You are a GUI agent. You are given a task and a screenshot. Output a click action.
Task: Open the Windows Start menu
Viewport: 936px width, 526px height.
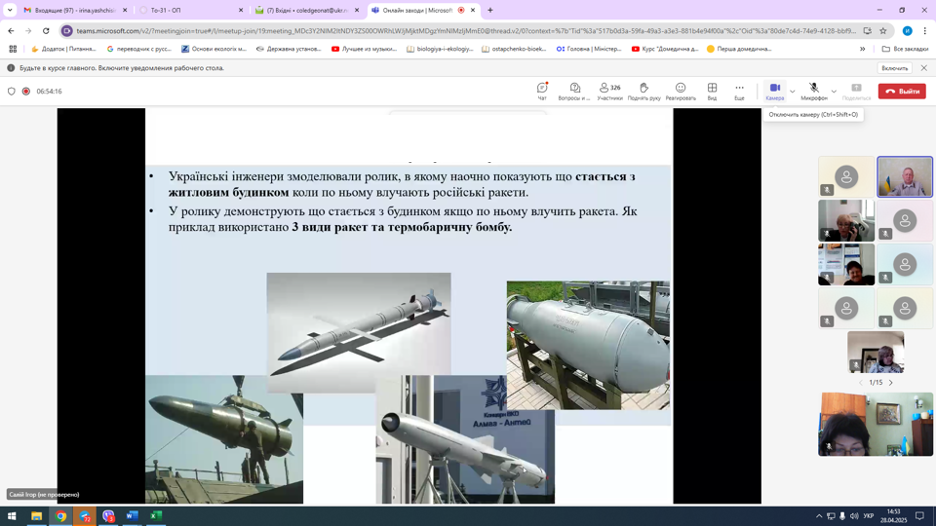11,516
